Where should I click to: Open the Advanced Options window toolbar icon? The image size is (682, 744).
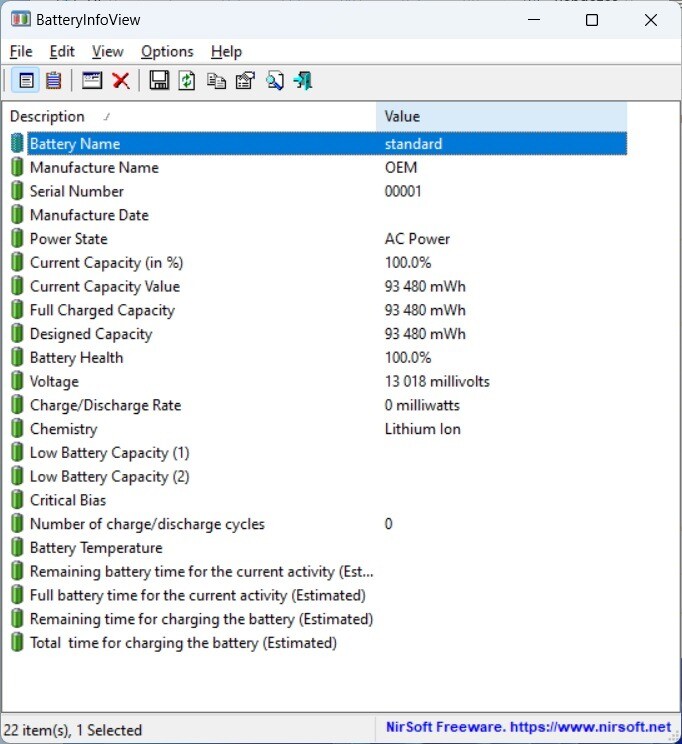click(92, 81)
